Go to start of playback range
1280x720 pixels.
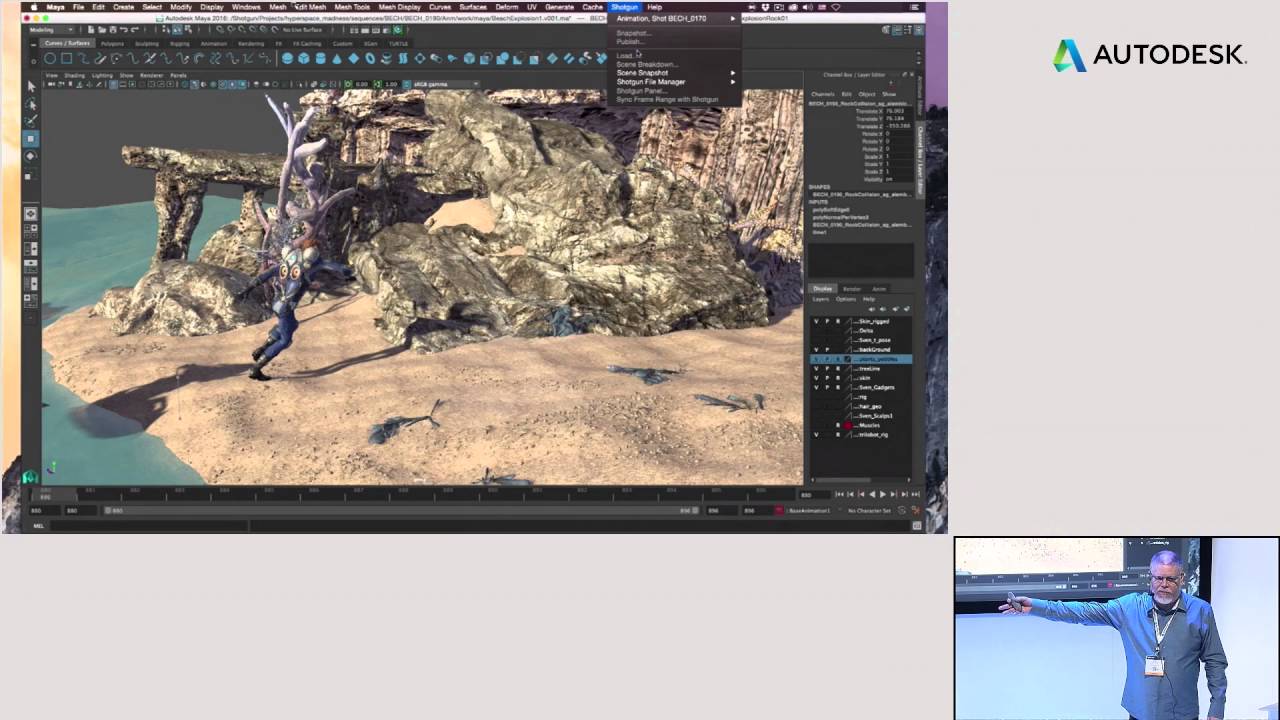pos(838,494)
